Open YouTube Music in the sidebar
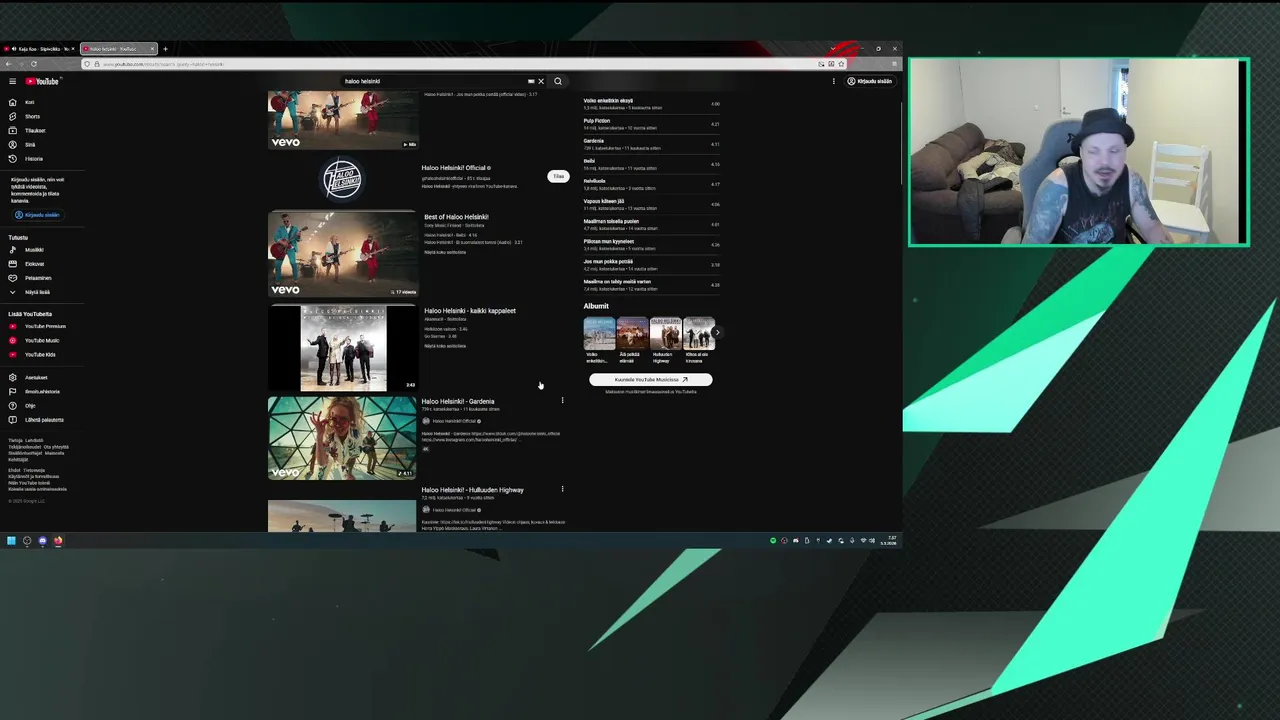 click(x=42, y=340)
